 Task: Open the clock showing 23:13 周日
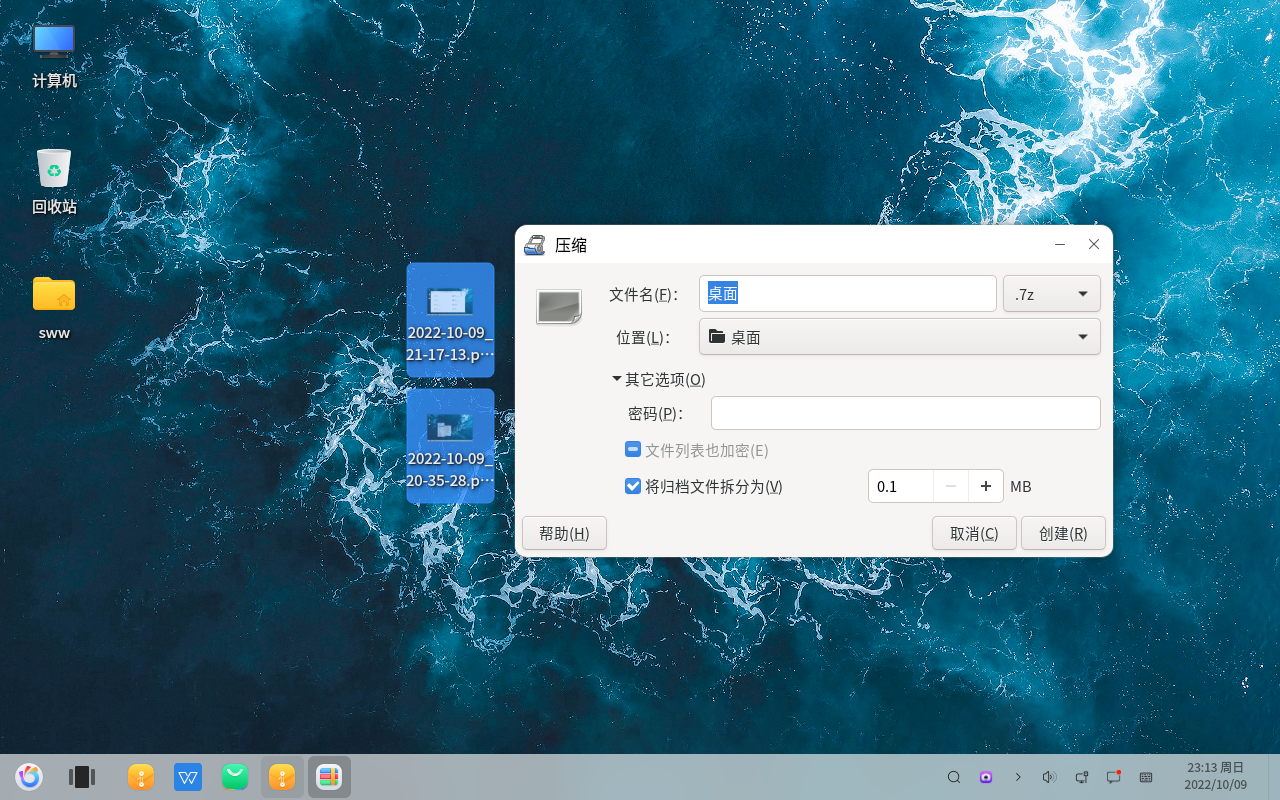1215,776
